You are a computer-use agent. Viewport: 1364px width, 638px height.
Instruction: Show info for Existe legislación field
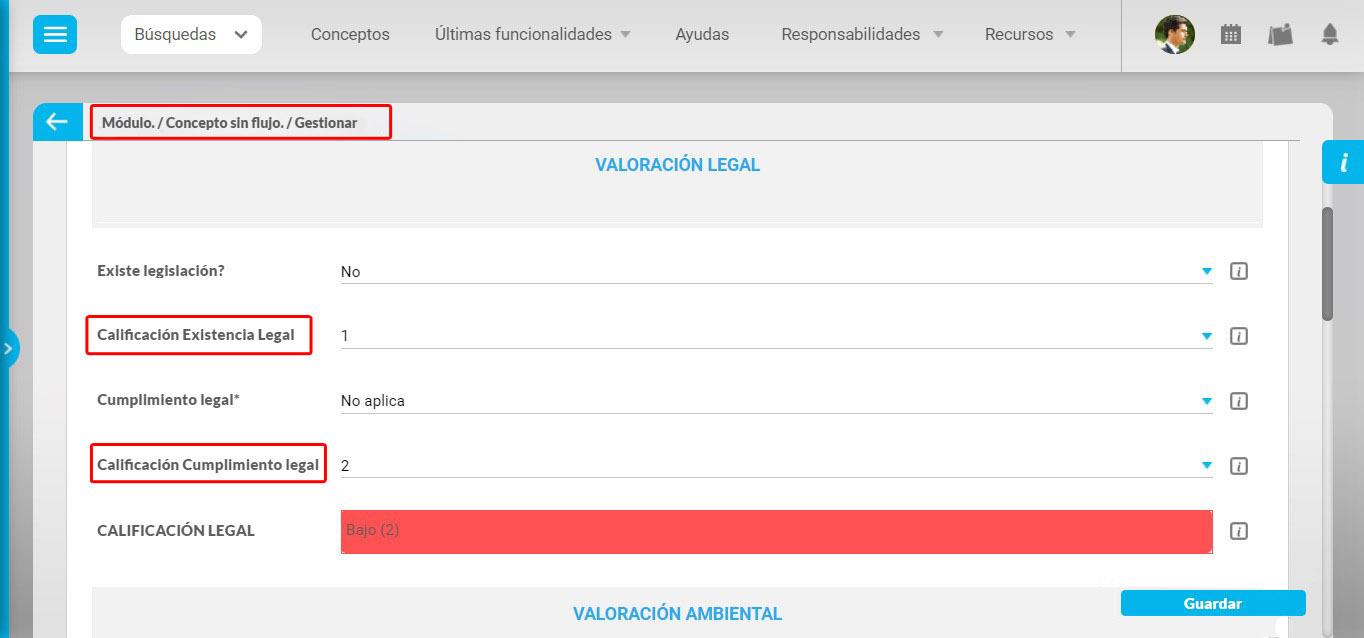coord(1238,271)
